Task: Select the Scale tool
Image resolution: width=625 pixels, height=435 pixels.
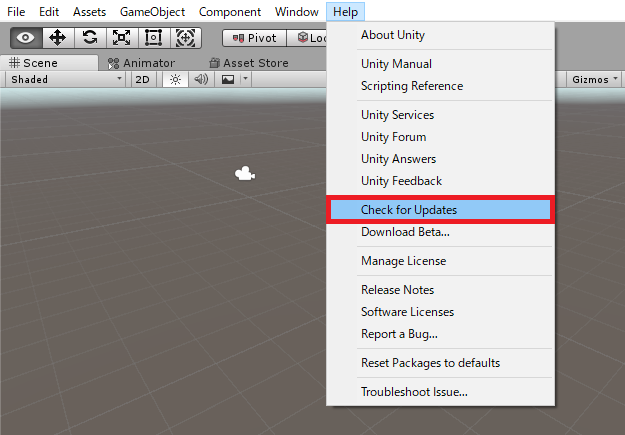Action: coord(122,38)
